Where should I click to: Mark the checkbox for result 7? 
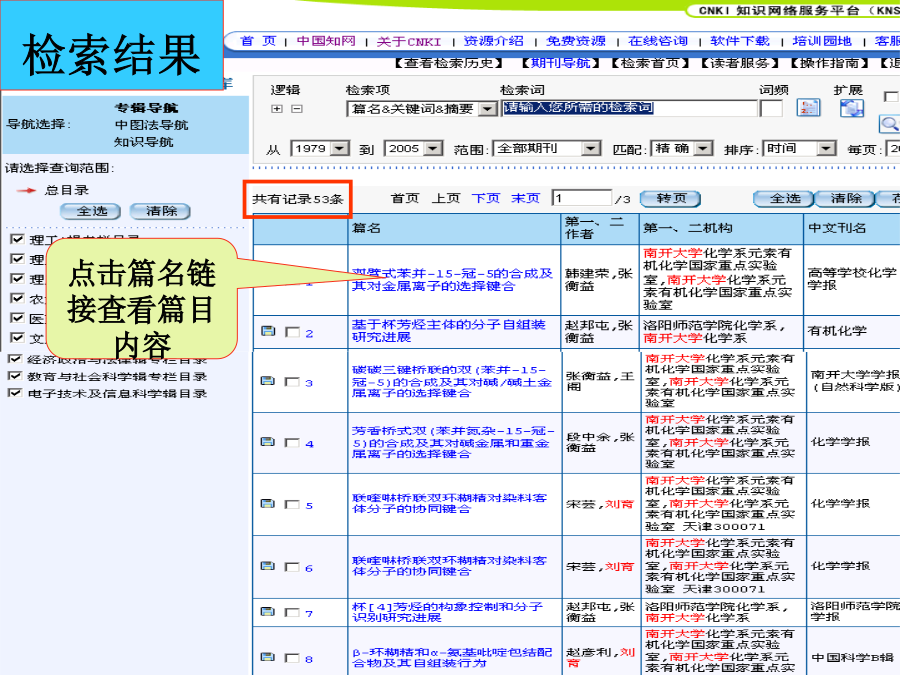click(x=293, y=613)
